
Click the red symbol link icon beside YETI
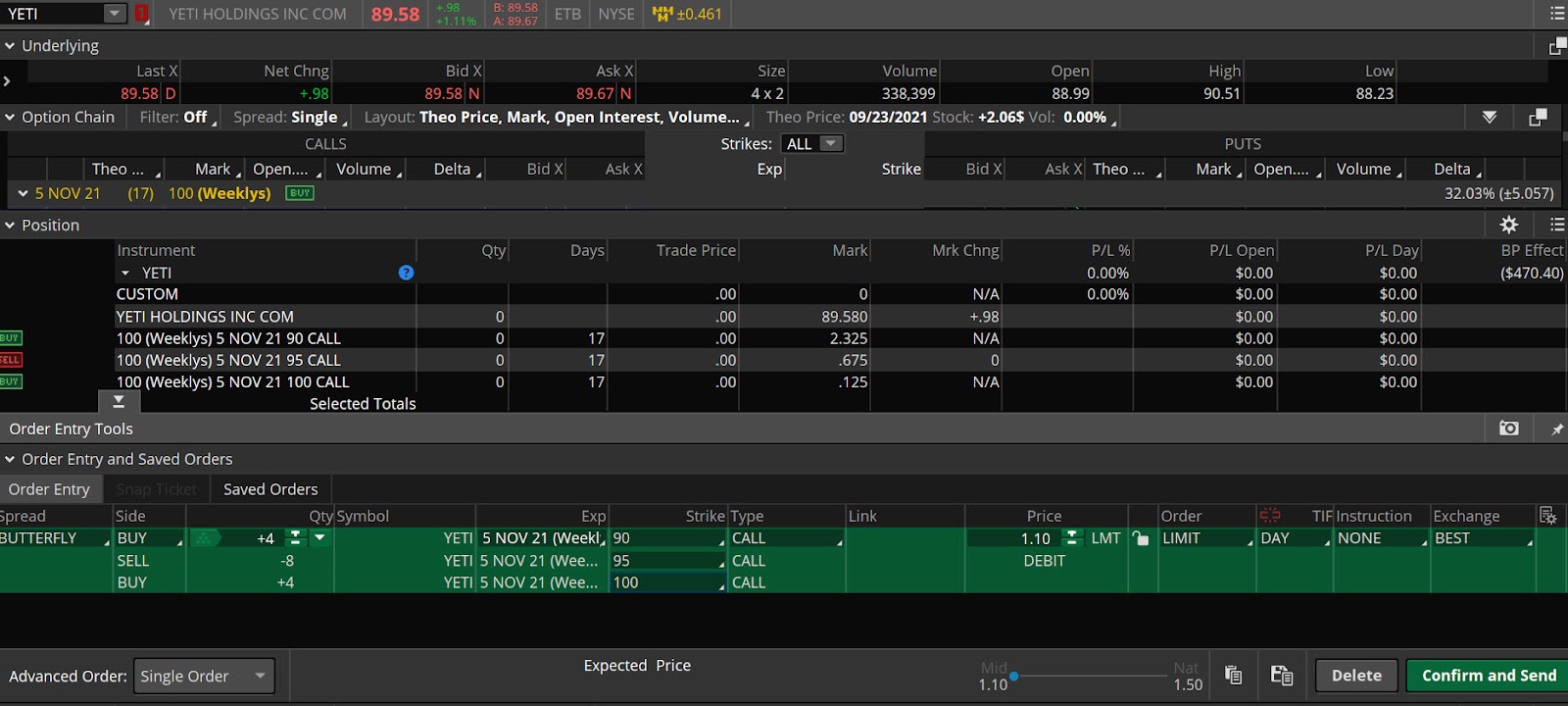click(142, 14)
